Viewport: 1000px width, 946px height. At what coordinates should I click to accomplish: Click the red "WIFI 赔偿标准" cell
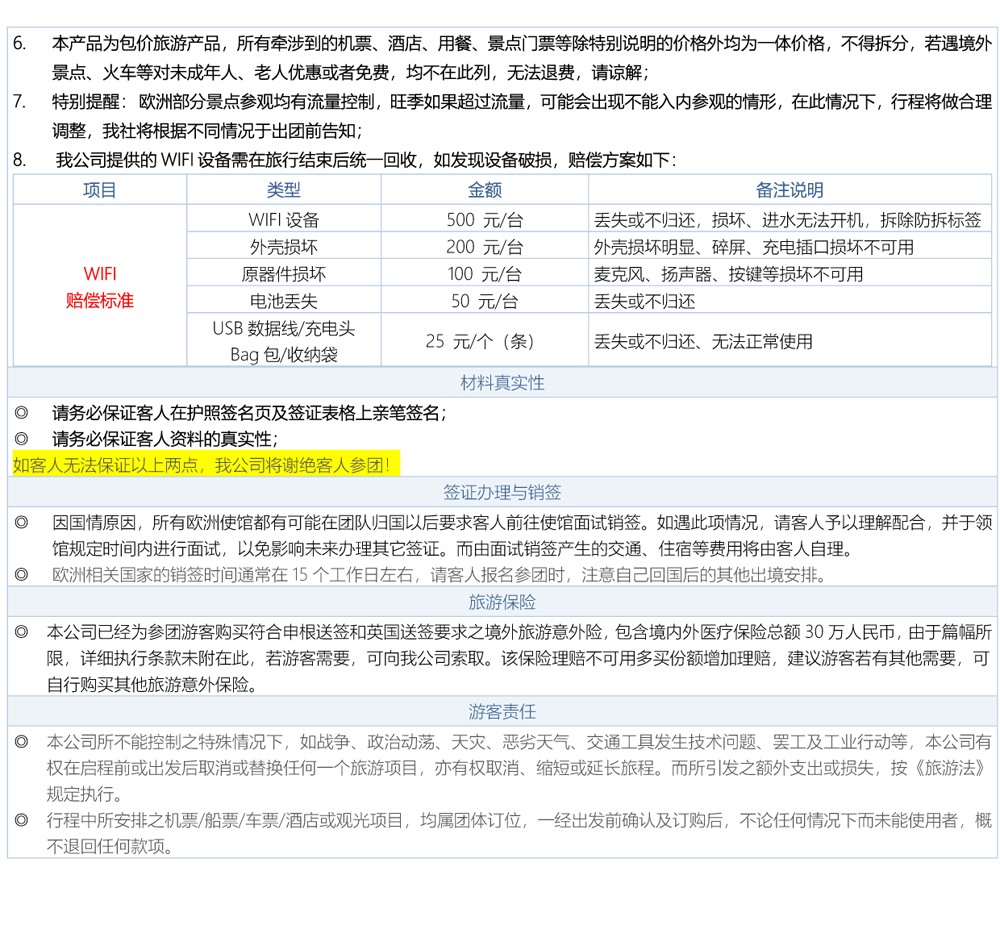point(99,286)
